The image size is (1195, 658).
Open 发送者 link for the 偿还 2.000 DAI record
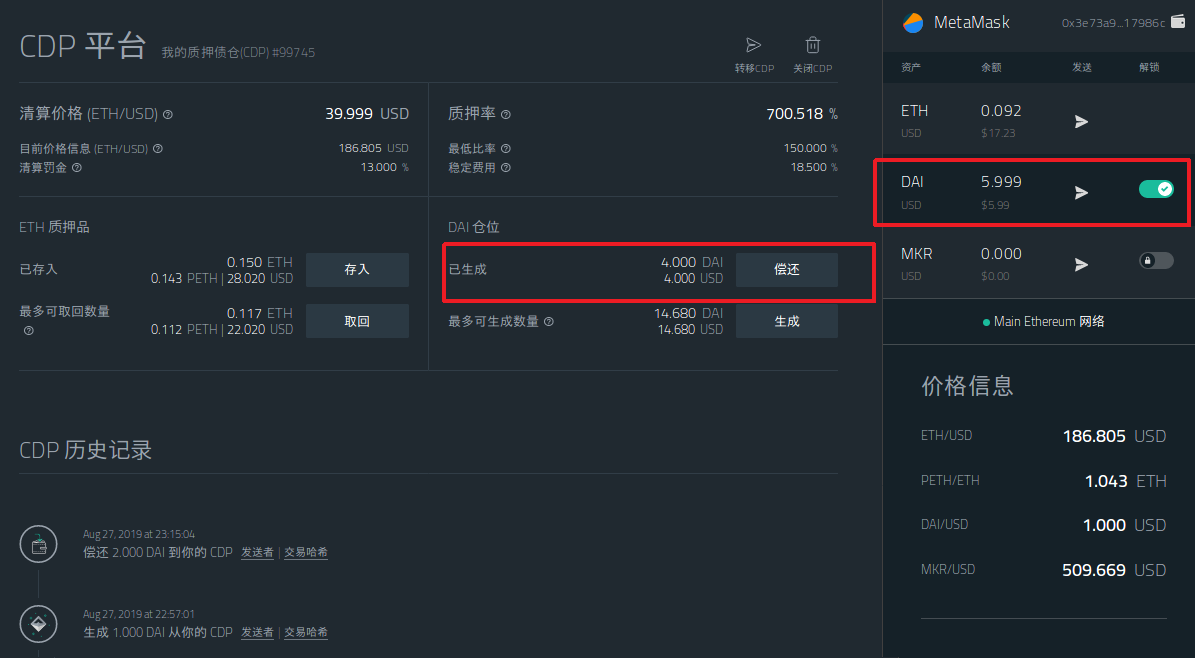click(258, 553)
